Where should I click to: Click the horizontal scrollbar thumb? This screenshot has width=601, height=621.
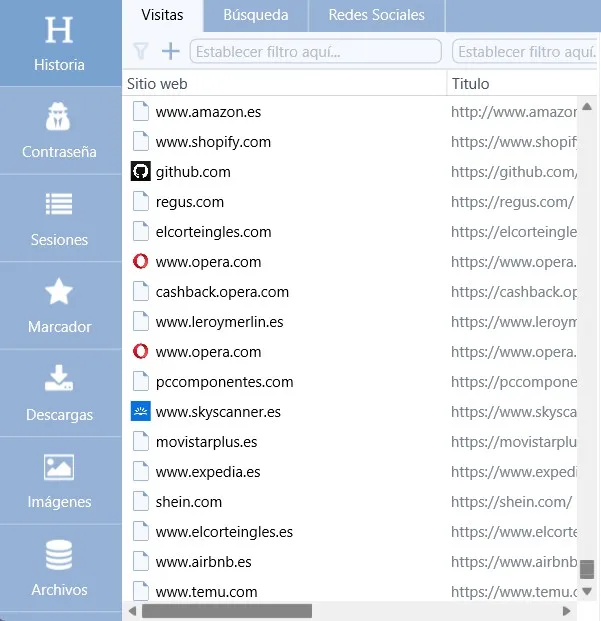click(x=227, y=611)
